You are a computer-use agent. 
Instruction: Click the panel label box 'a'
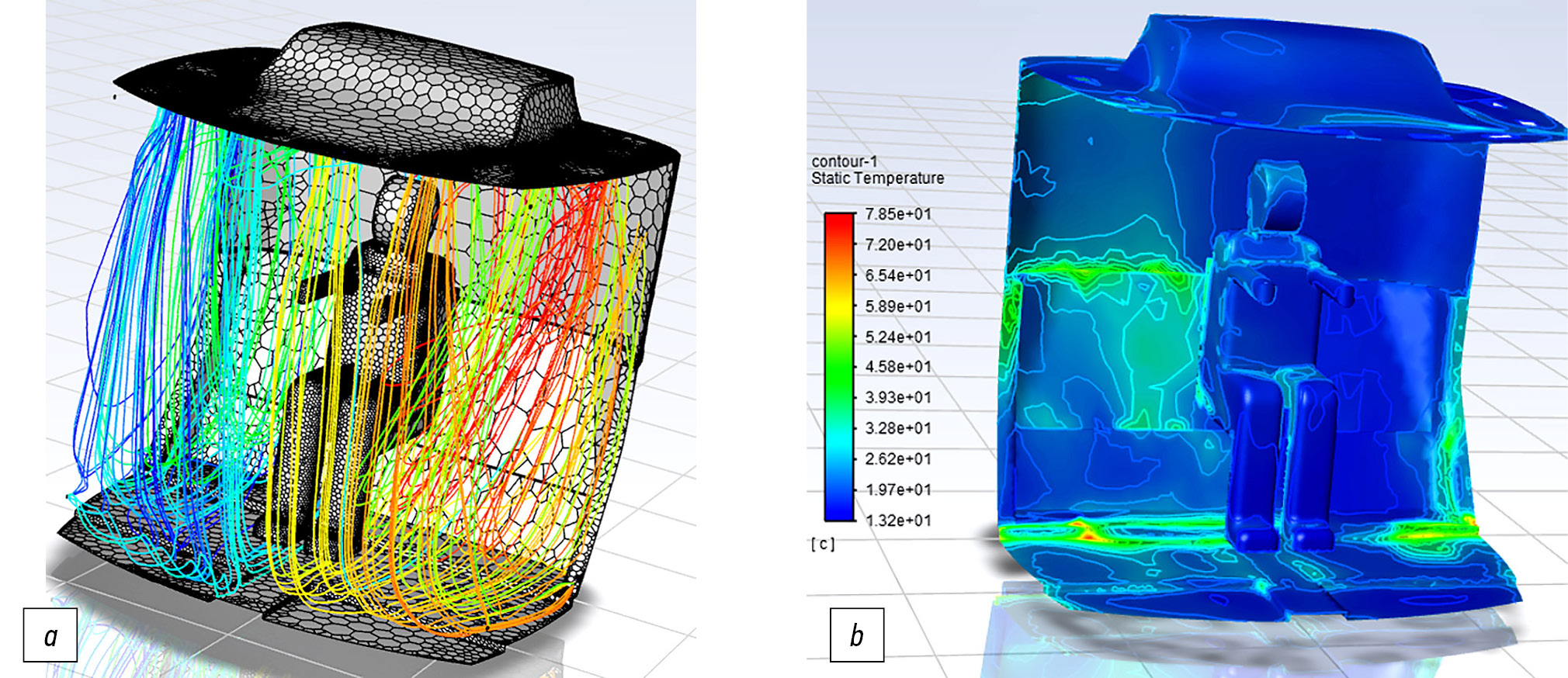click(x=50, y=635)
